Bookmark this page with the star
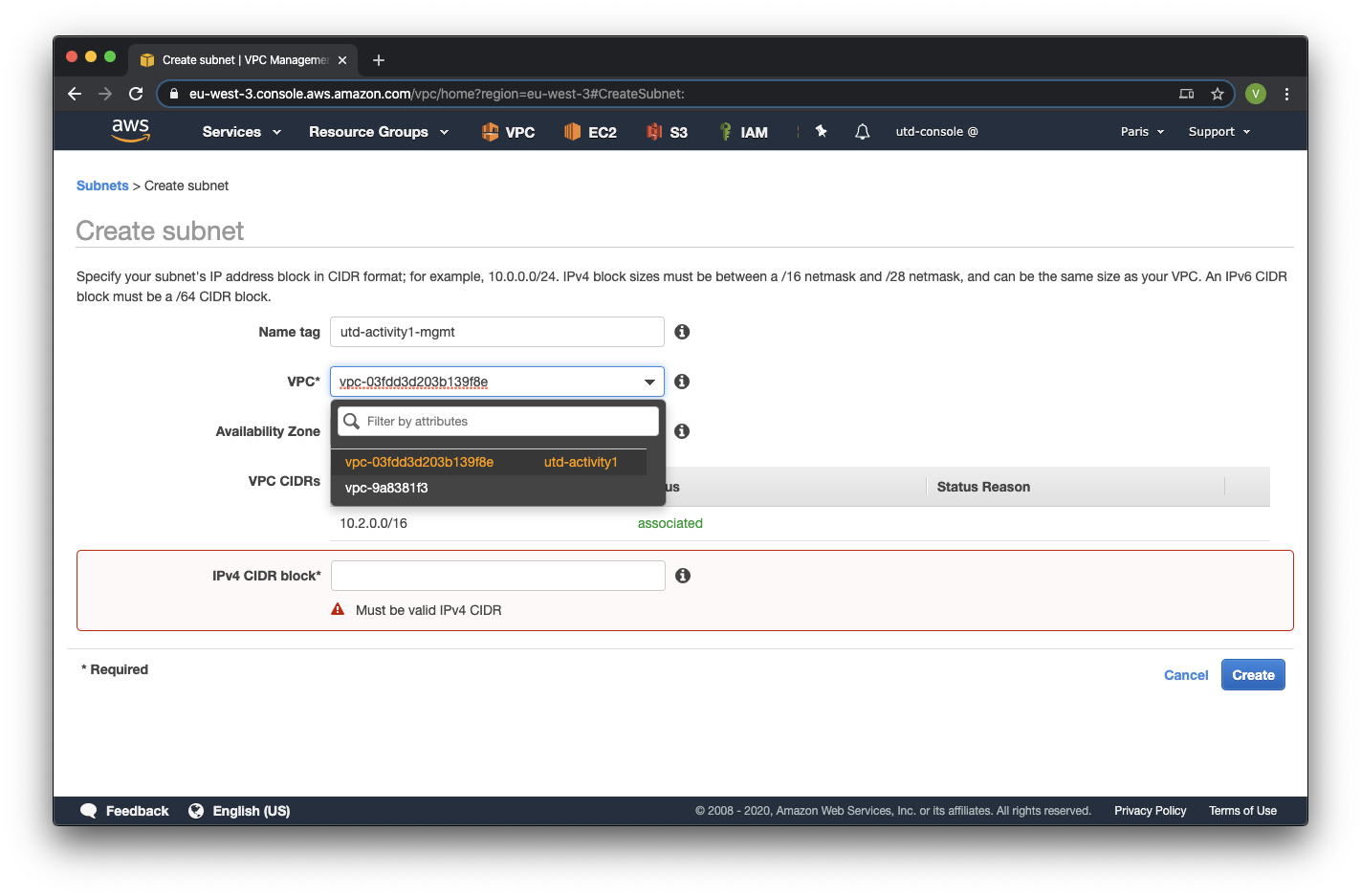Viewport: 1361px width, 896px height. pyautogui.click(x=1218, y=94)
